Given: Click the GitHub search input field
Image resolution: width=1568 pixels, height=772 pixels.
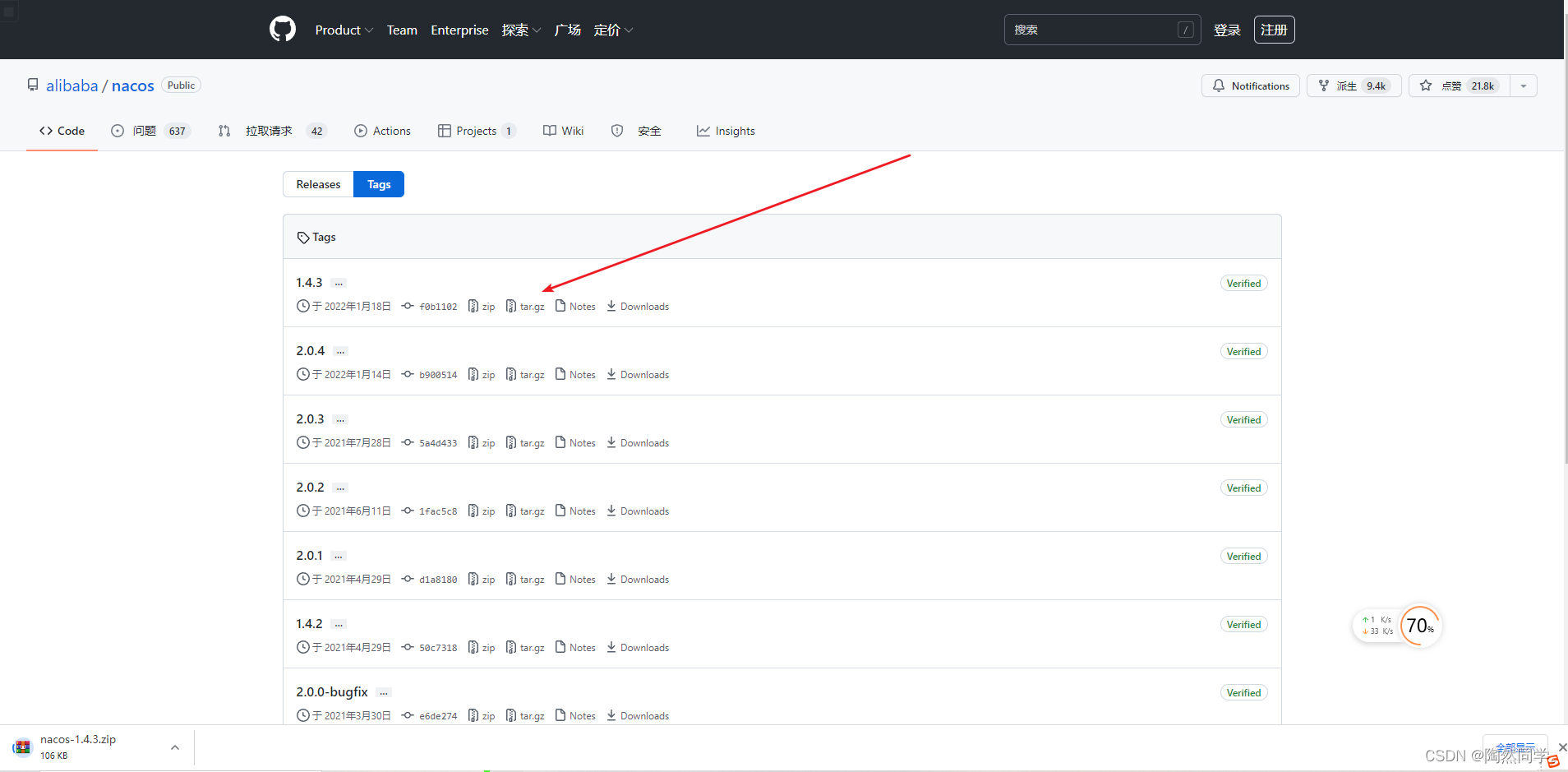Looking at the screenshot, I should coord(1093,30).
